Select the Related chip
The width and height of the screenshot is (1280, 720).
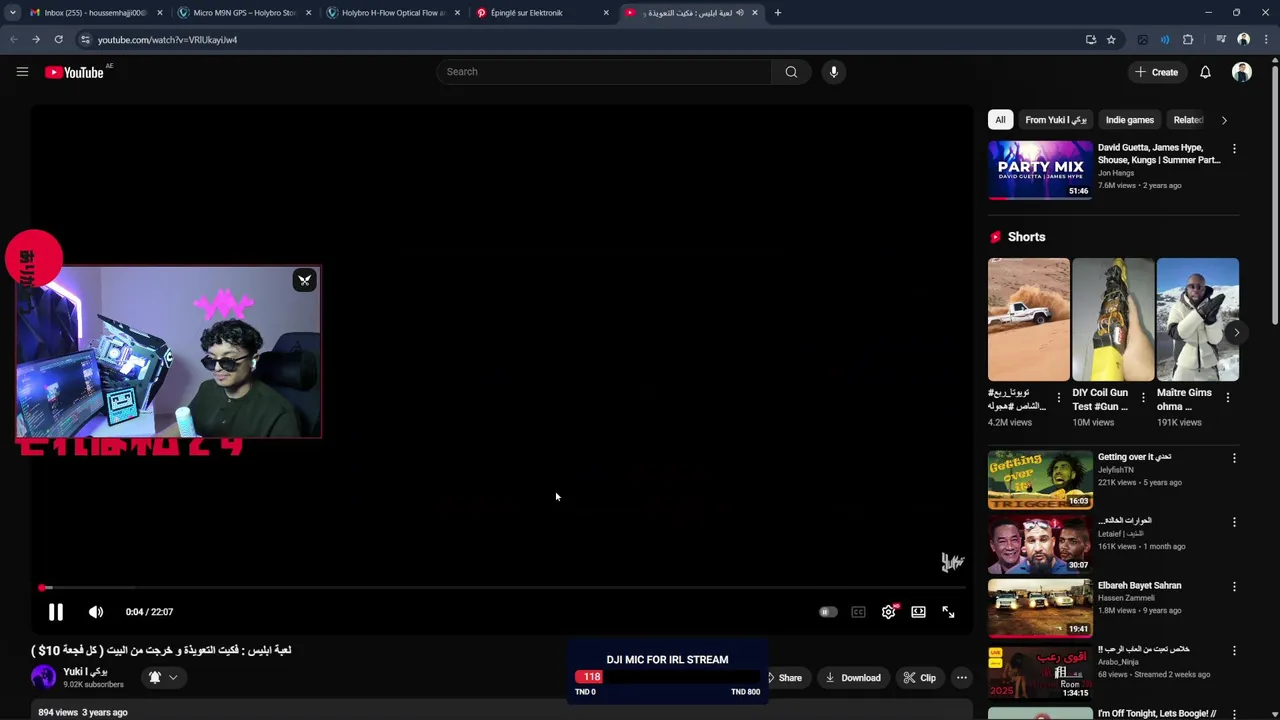tap(1187, 120)
